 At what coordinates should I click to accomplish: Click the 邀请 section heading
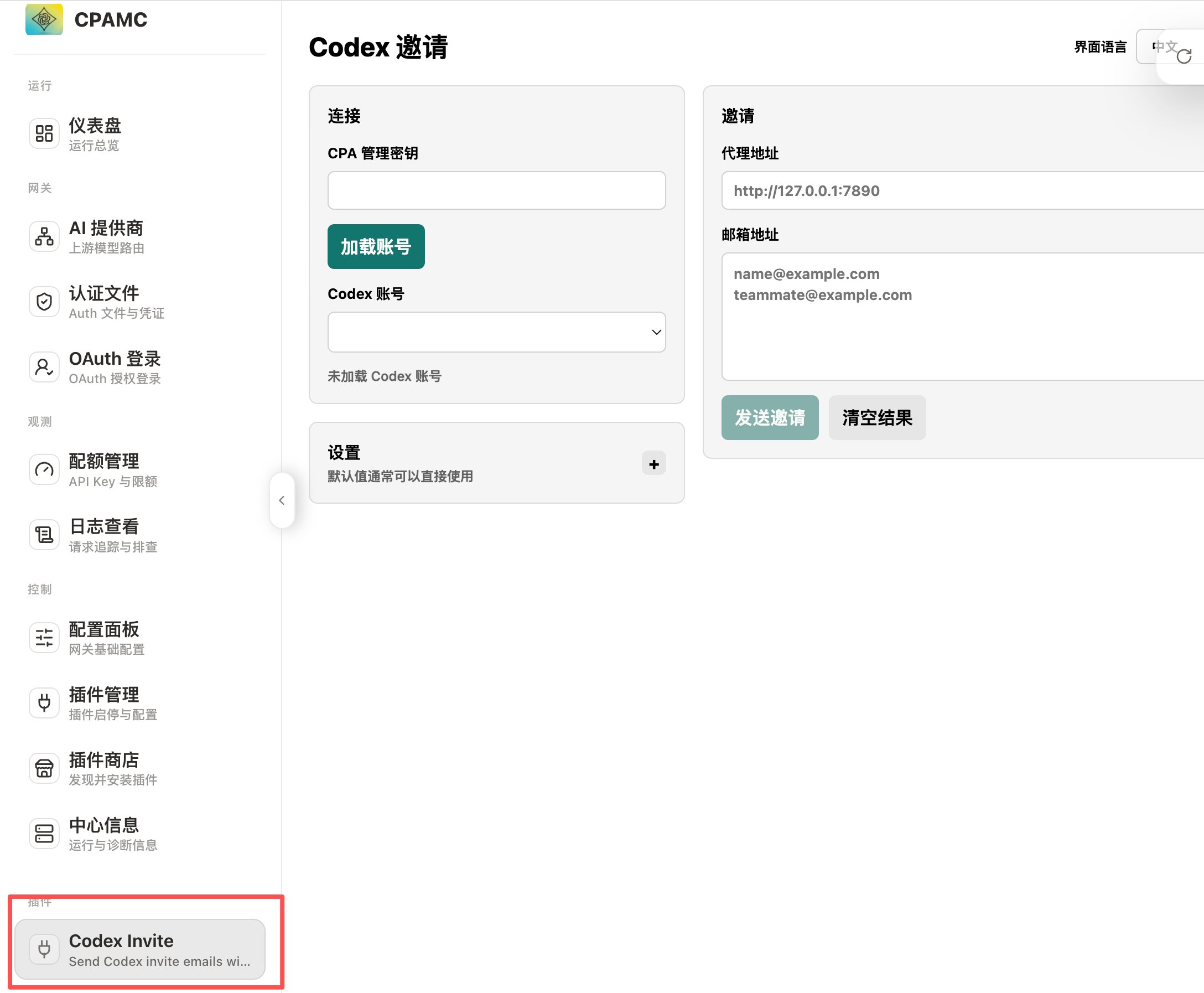pos(738,116)
